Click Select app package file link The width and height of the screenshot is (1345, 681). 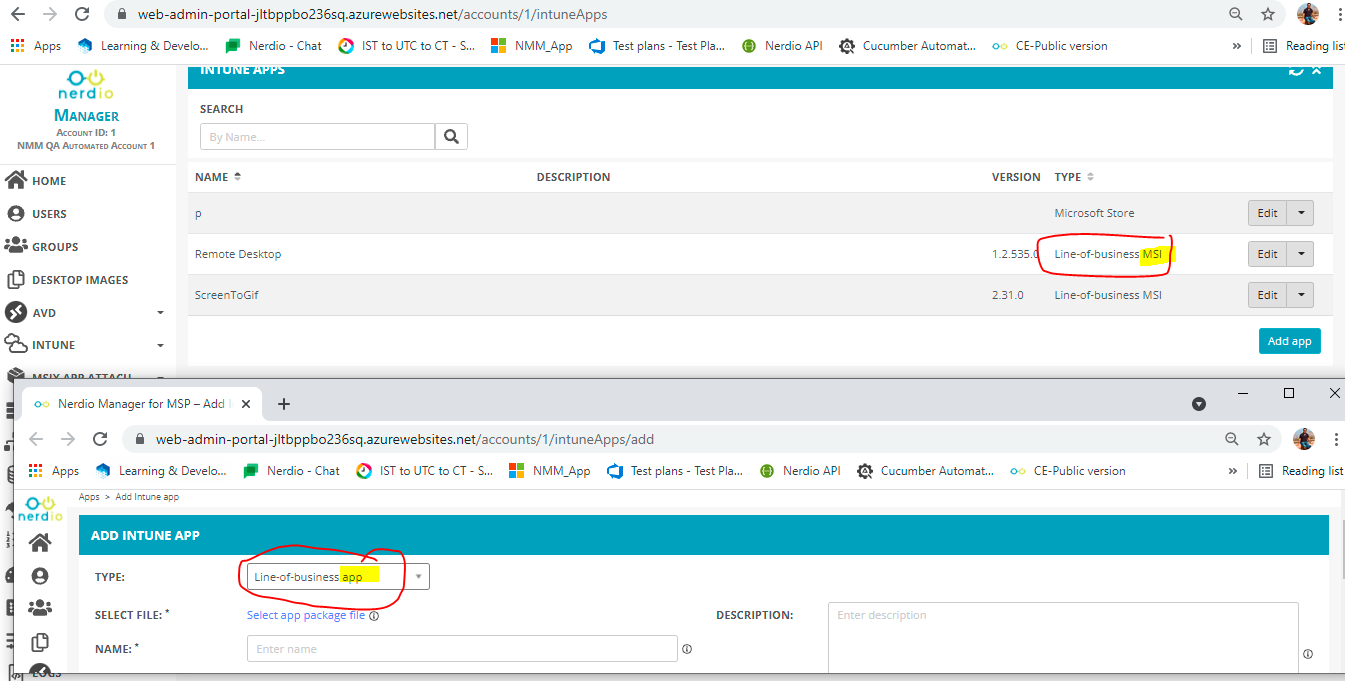click(305, 616)
